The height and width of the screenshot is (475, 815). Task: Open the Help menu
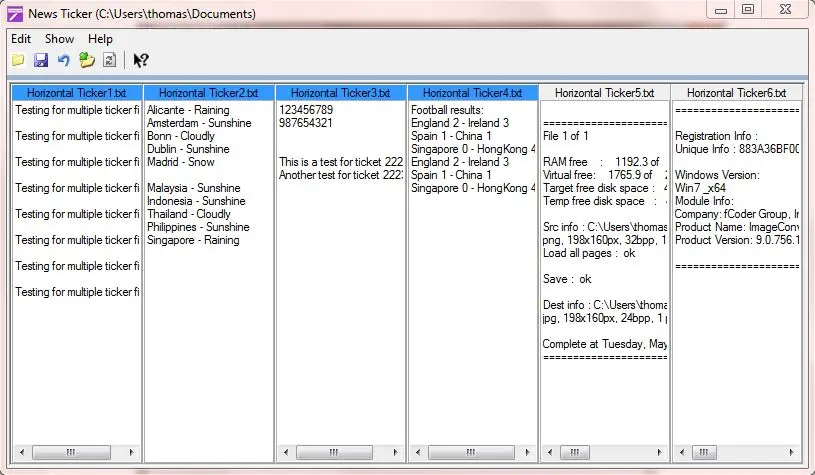pos(100,39)
